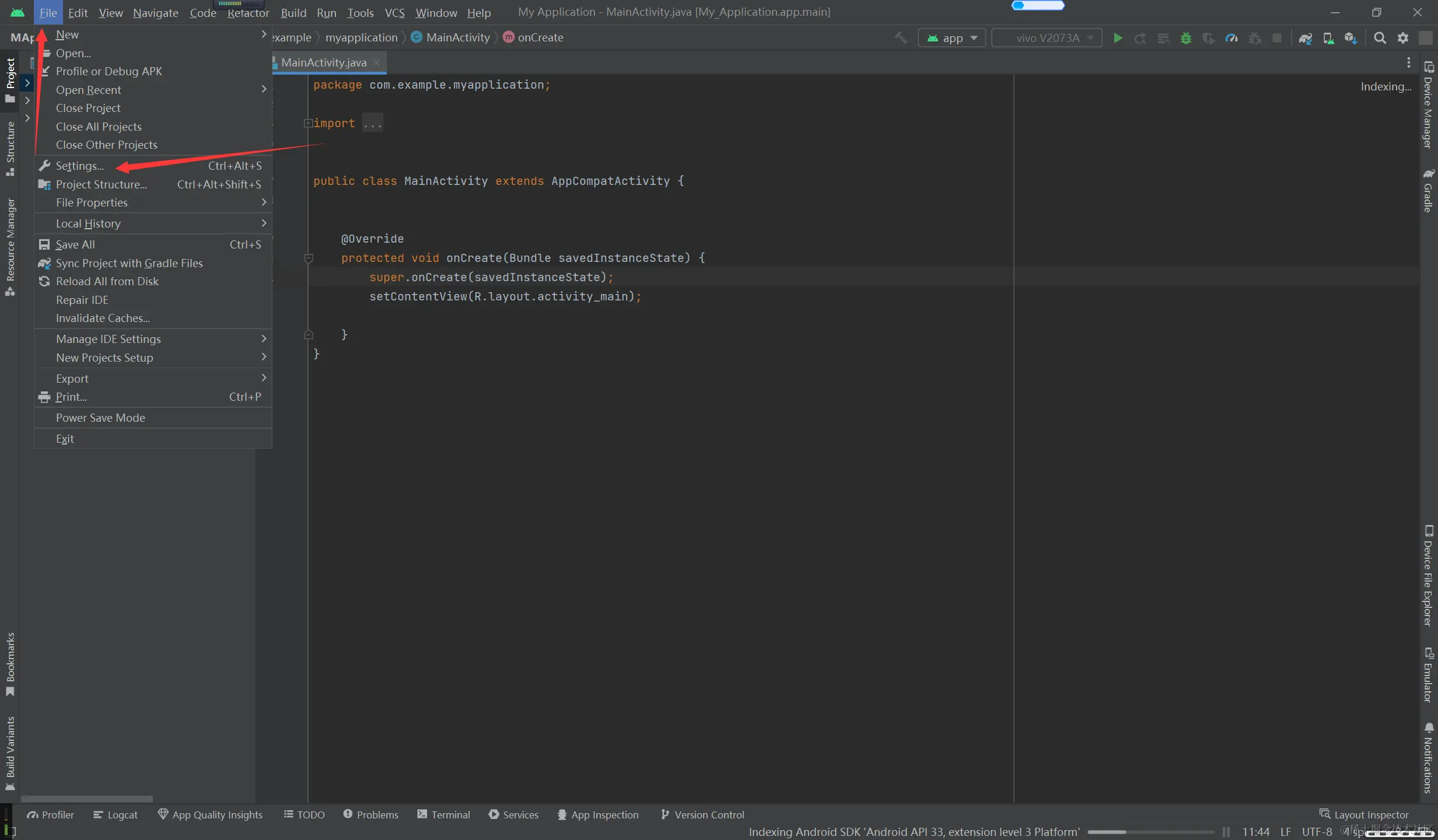Expand the Export submenu
The width and height of the screenshot is (1438, 840).
tap(153, 379)
